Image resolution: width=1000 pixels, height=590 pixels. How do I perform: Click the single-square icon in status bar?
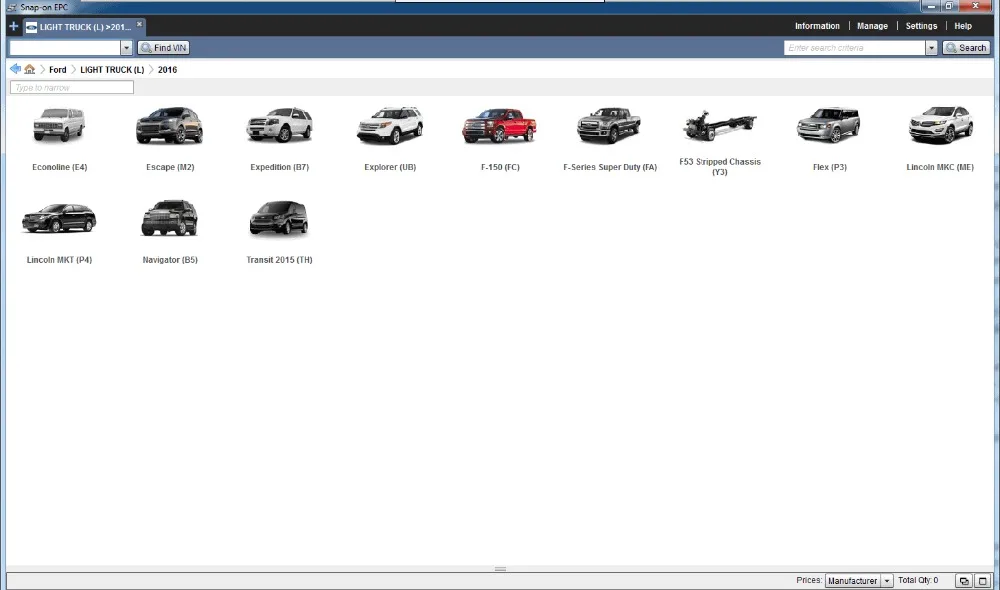click(982, 581)
